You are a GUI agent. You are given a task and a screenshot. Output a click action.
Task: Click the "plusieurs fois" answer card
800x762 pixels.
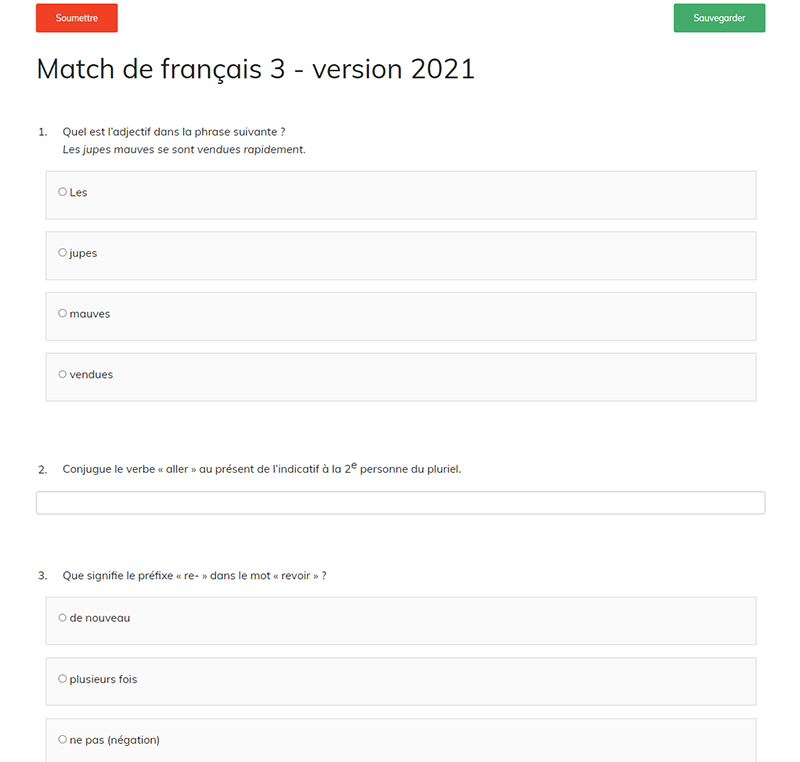(x=400, y=681)
